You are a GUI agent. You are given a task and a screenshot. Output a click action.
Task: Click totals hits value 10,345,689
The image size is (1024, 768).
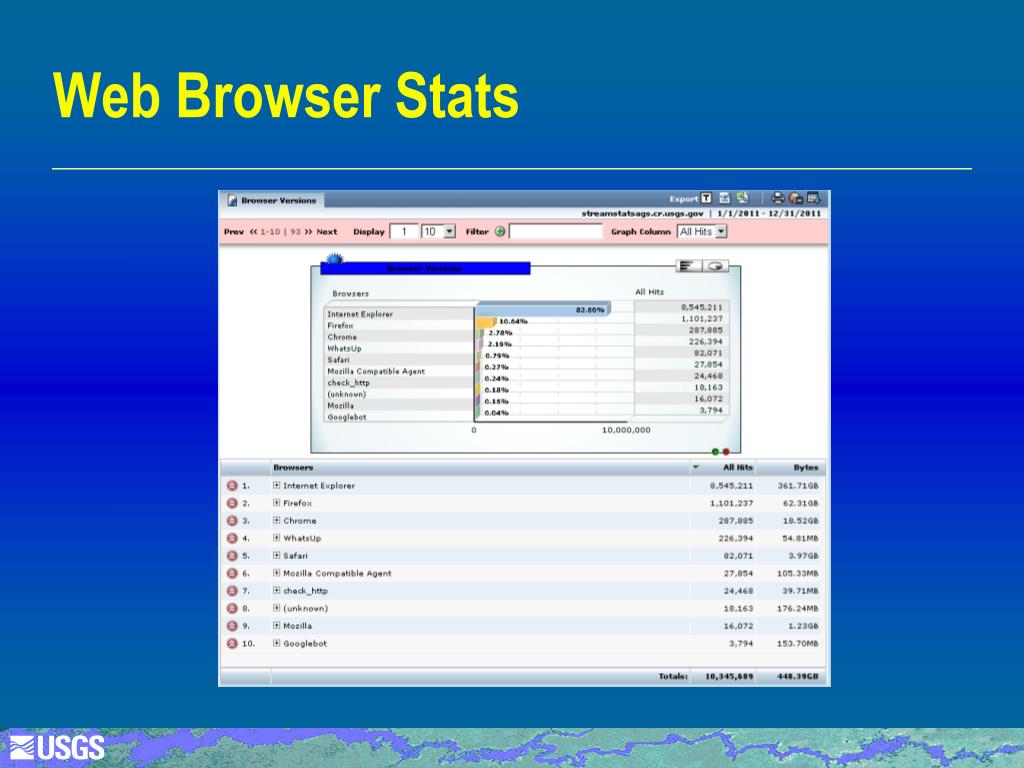(729, 677)
